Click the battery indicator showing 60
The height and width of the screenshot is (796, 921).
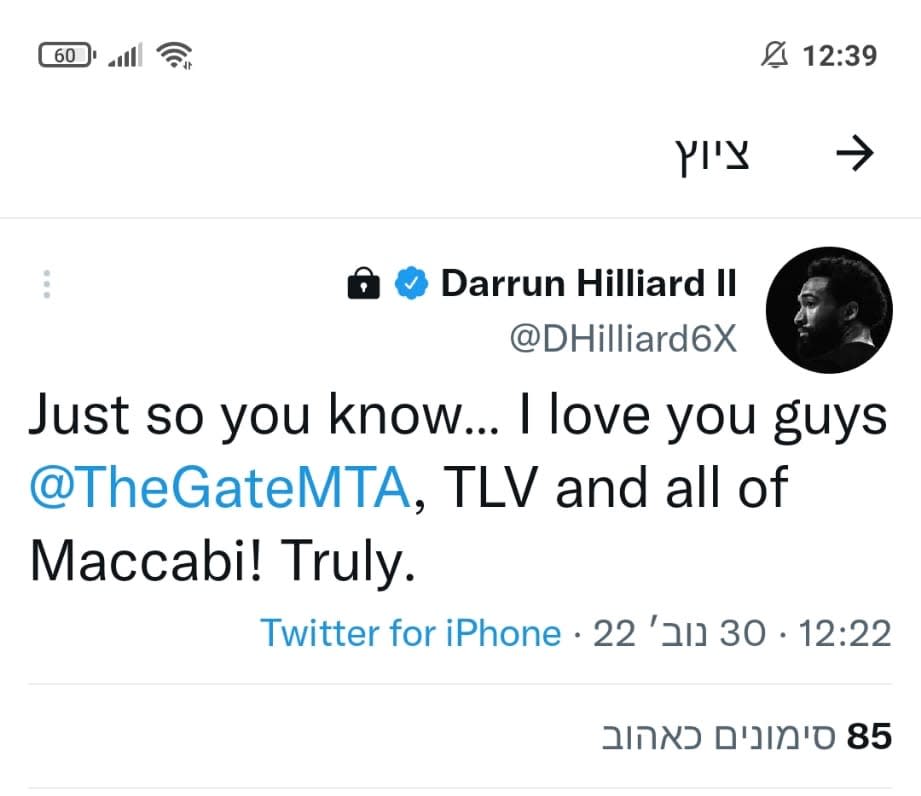(x=67, y=55)
